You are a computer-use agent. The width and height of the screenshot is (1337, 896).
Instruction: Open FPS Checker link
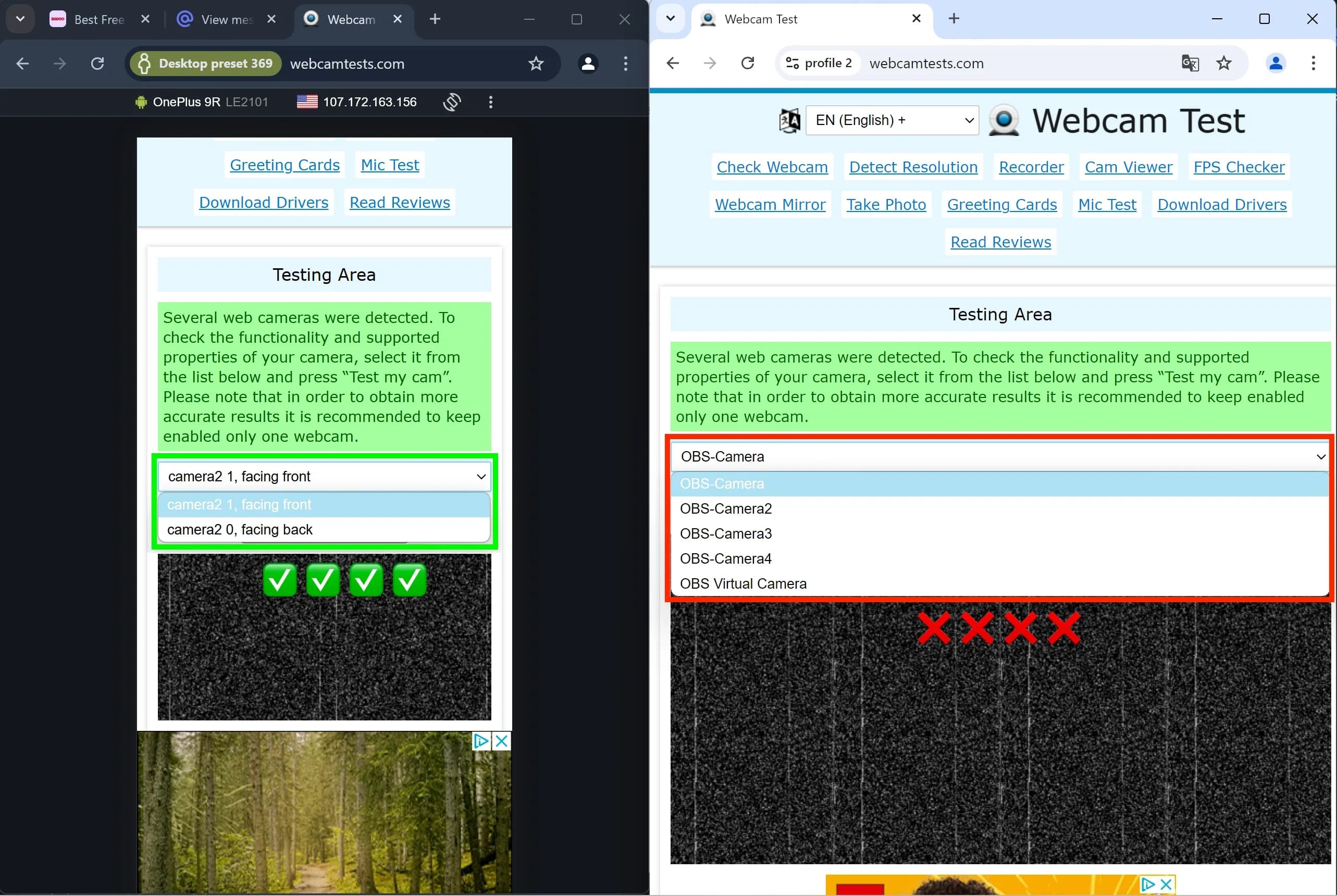pos(1239,167)
